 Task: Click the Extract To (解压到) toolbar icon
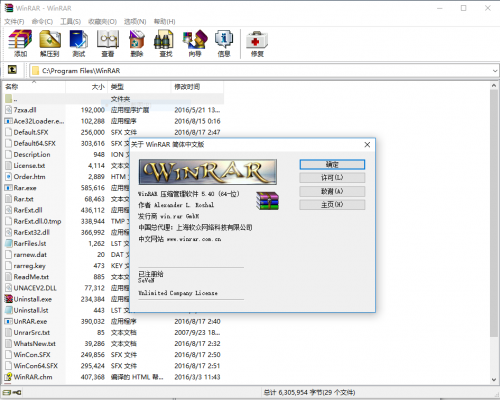coord(50,39)
